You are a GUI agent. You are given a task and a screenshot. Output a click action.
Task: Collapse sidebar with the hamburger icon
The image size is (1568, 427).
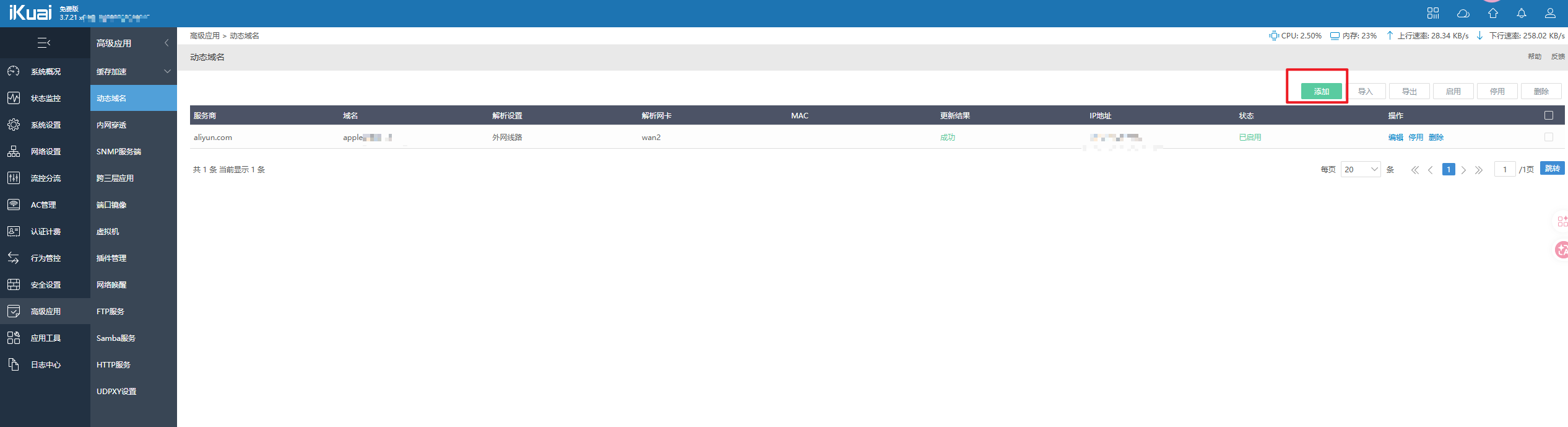[44, 43]
